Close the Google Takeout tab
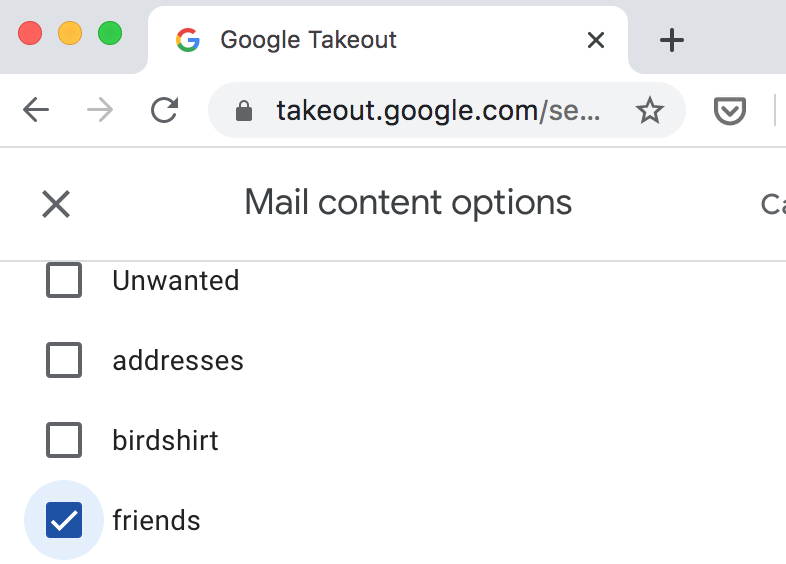Screen dimensions: 786x564 tap(596, 40)
